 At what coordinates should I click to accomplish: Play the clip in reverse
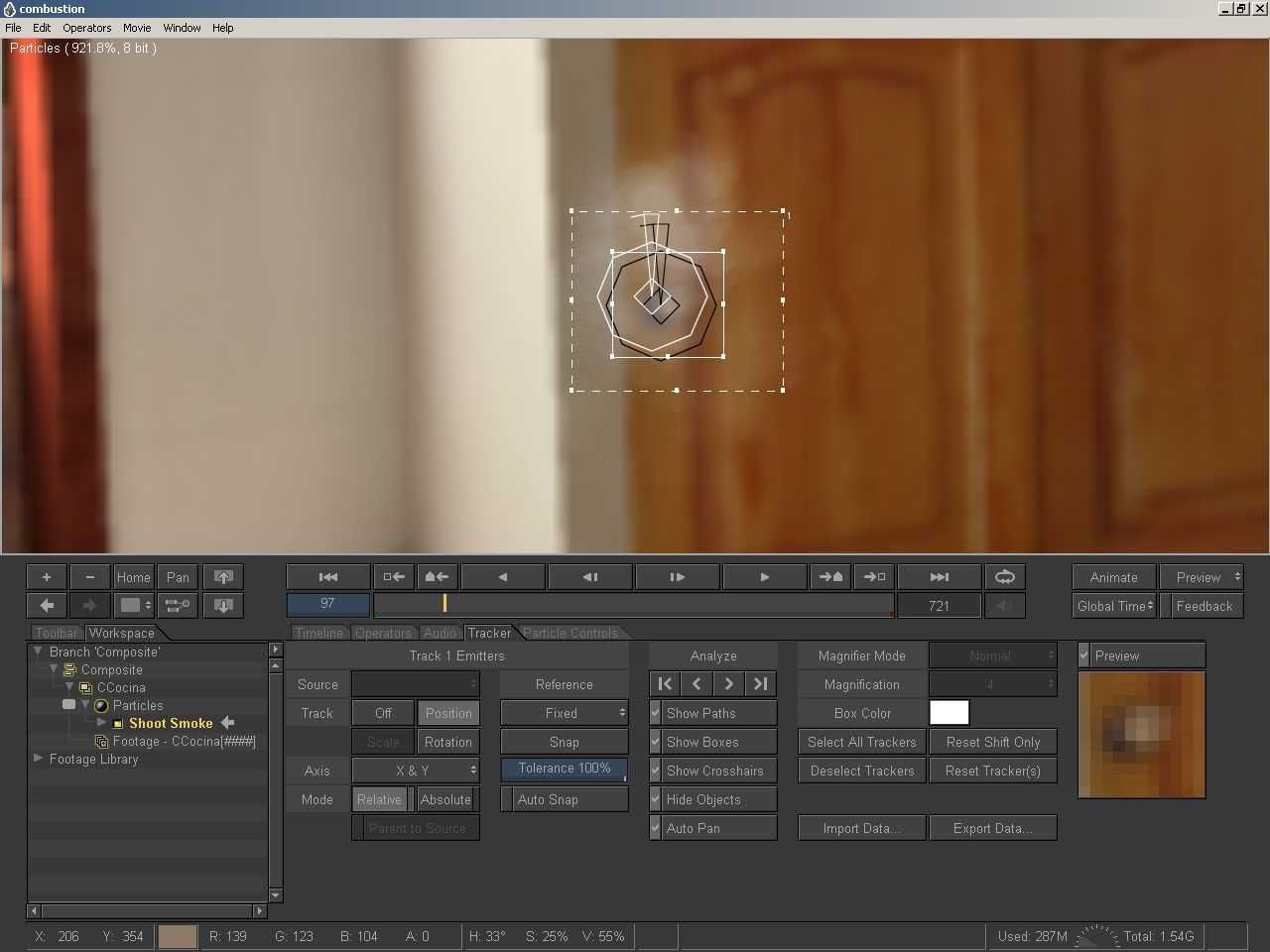[x=503, y=577]
